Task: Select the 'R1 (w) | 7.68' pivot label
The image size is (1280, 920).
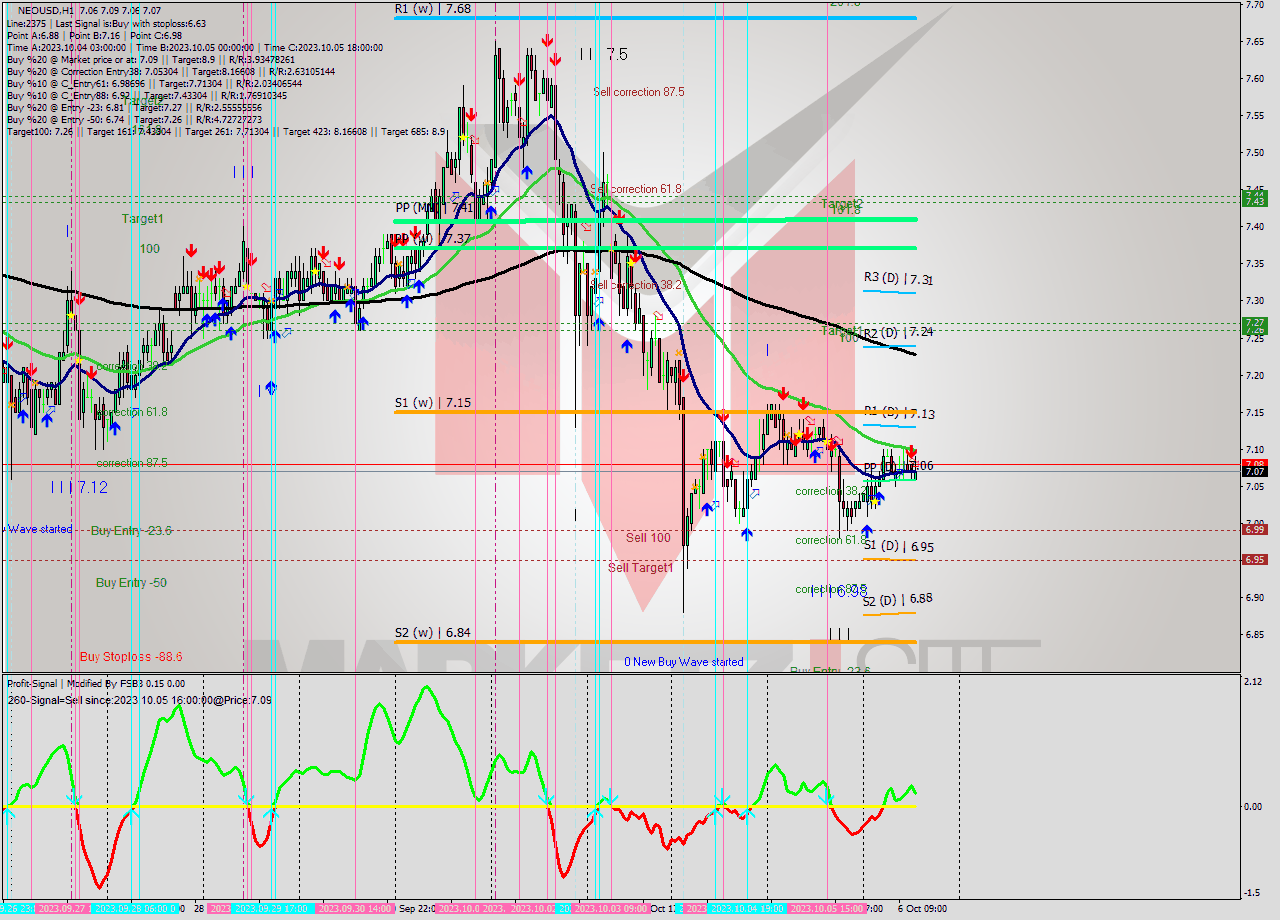Action: coord(432,8)
